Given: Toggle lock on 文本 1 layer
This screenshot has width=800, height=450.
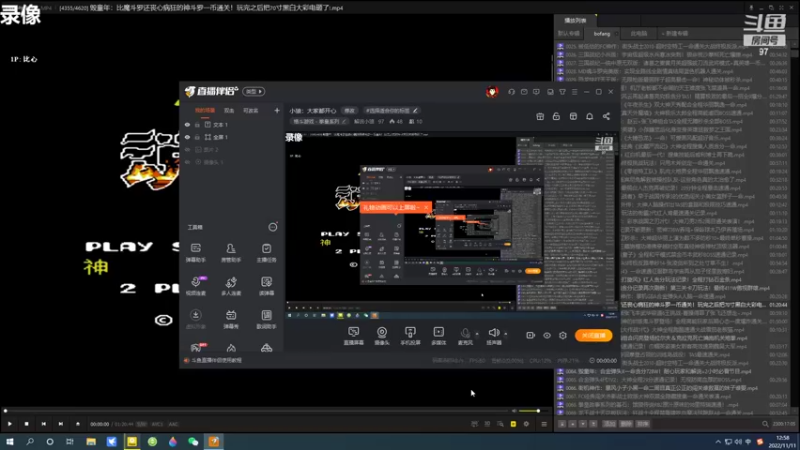Looking at the screenshot, I should coord(197,124).
